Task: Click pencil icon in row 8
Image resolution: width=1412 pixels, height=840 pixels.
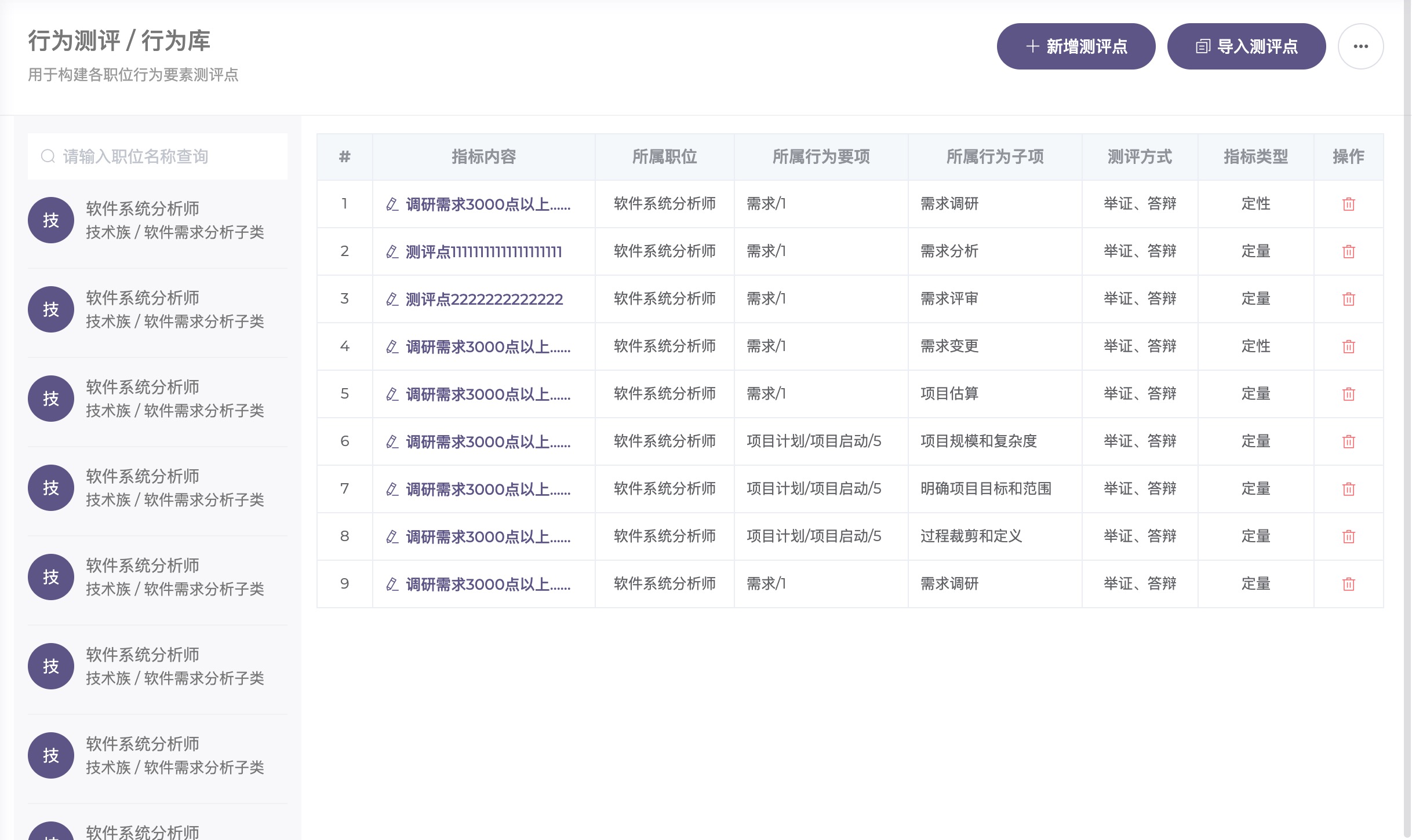Action: tap(392, 536)
